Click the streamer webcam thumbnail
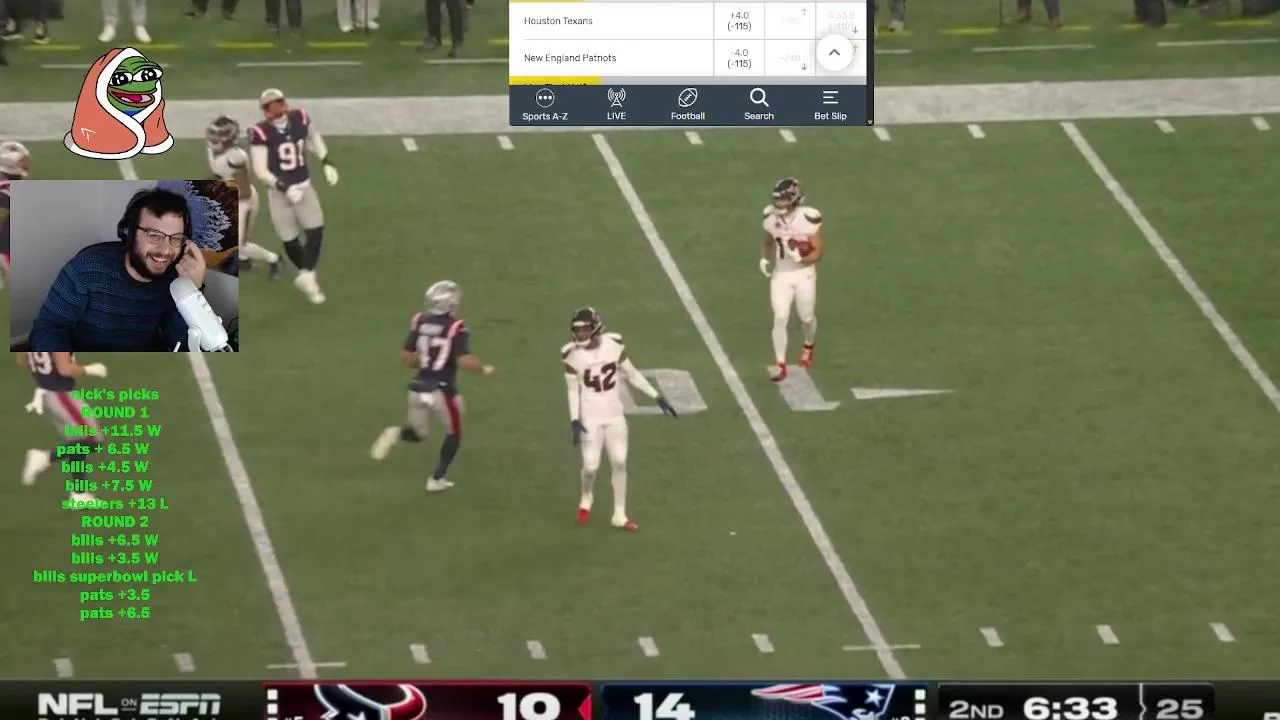This screenshot has height=720, width=1280. pyautogui.click(x=124, y=266)
